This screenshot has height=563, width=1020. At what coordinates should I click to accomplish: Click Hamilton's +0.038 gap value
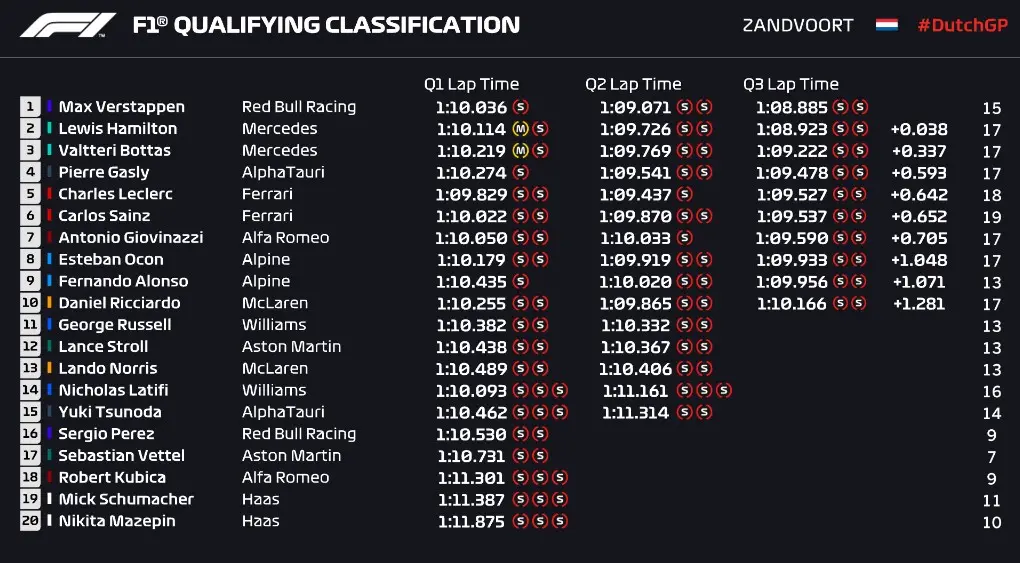coord(919,129)
